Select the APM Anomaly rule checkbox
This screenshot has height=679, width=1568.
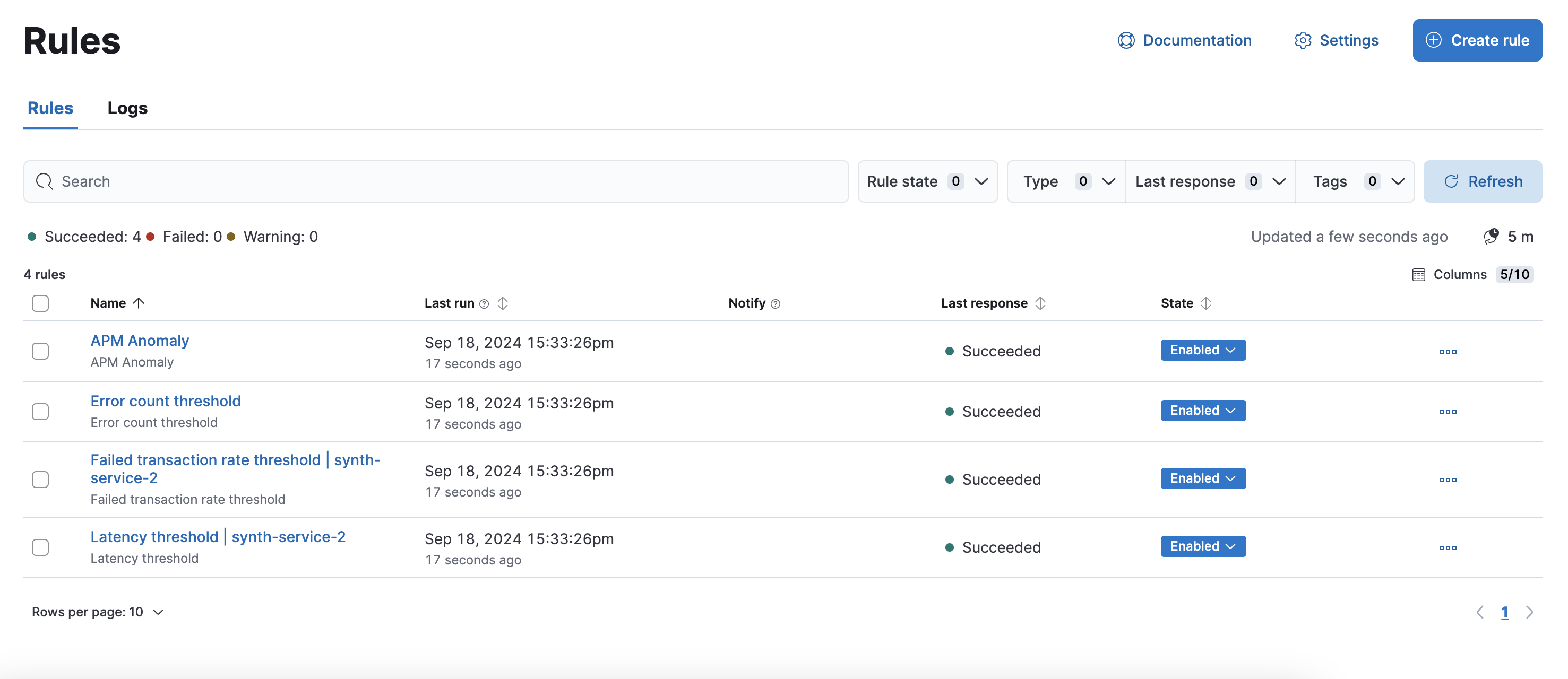coord(40,351)
